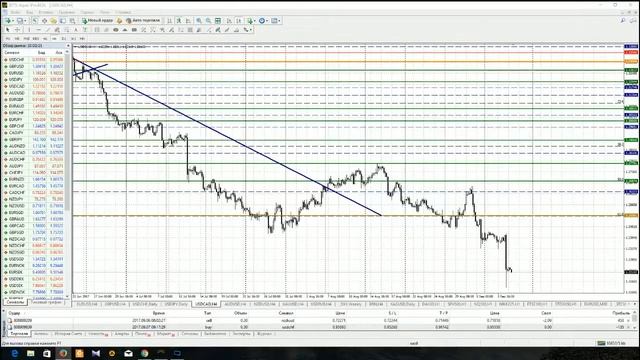Select the text label tool
The image size is (640, 360).
[85, 29]
